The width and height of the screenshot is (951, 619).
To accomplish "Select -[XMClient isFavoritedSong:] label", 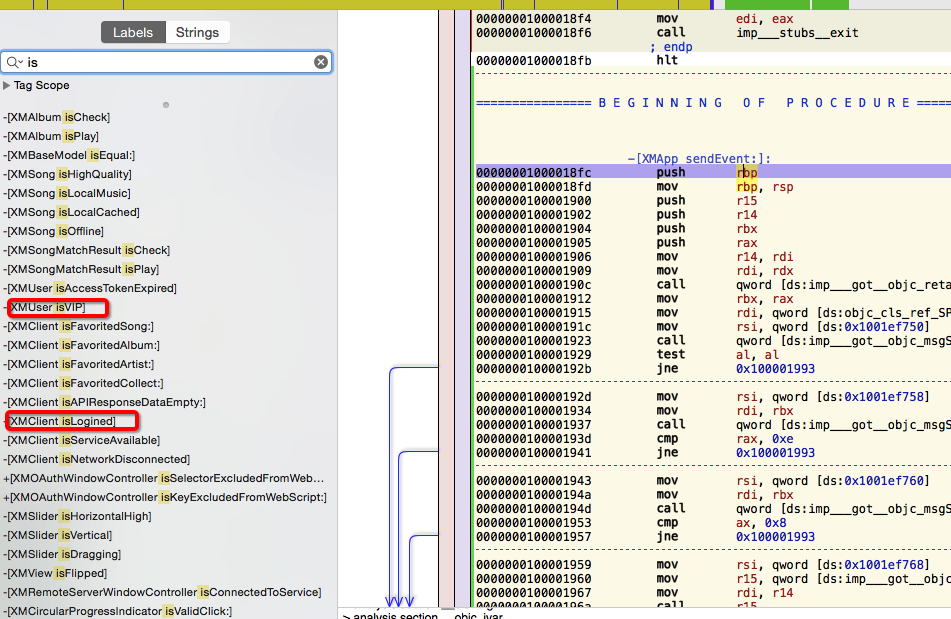I will point(79,326).
